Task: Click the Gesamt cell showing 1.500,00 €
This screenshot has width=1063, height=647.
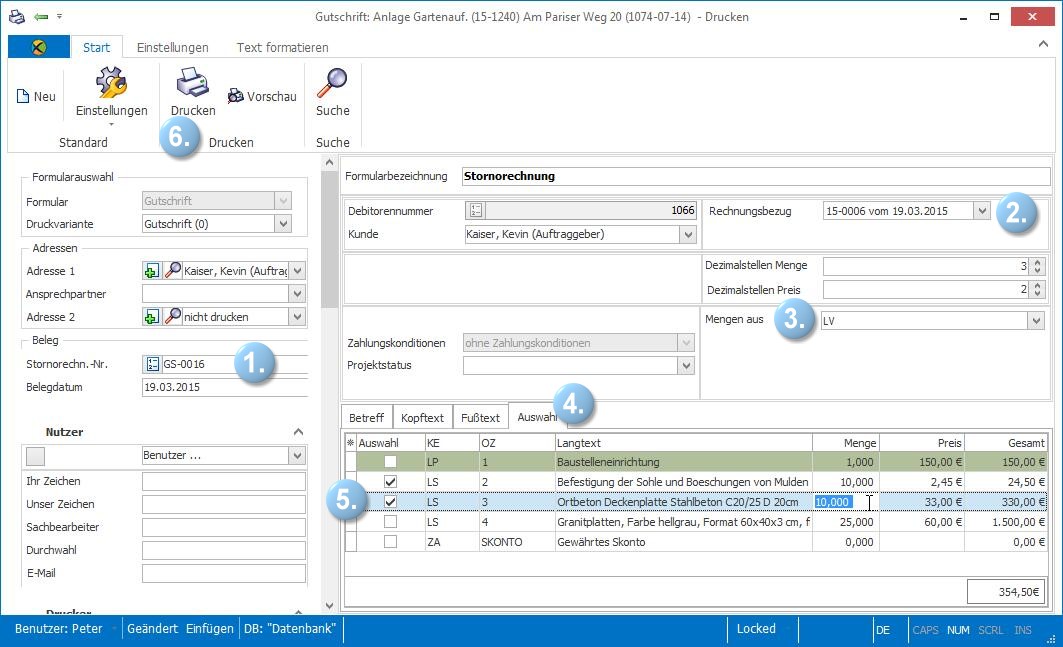Action: pyautogui.click(x=1007, y=522)
